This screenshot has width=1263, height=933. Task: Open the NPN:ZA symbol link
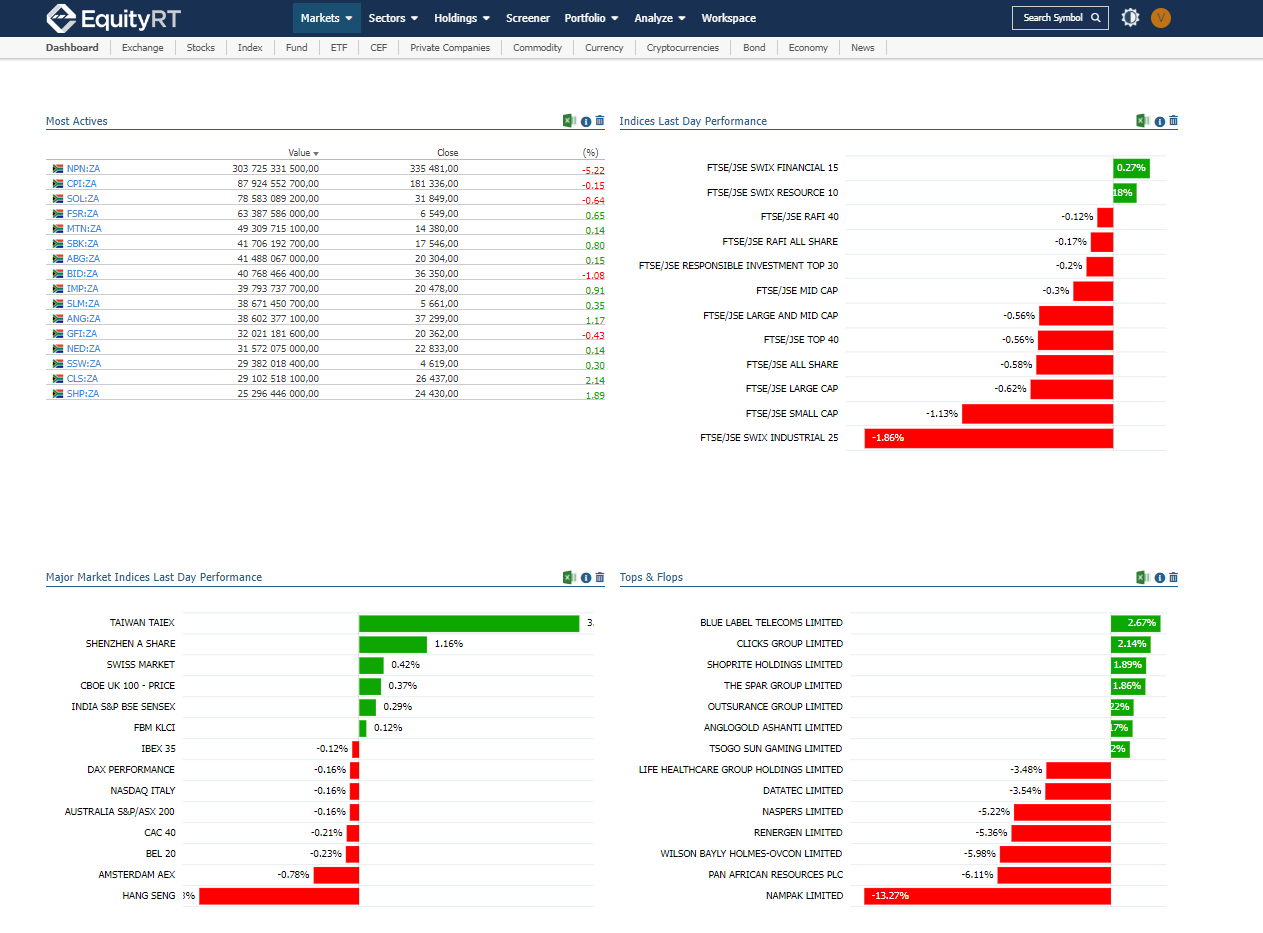tap(83, 169)
